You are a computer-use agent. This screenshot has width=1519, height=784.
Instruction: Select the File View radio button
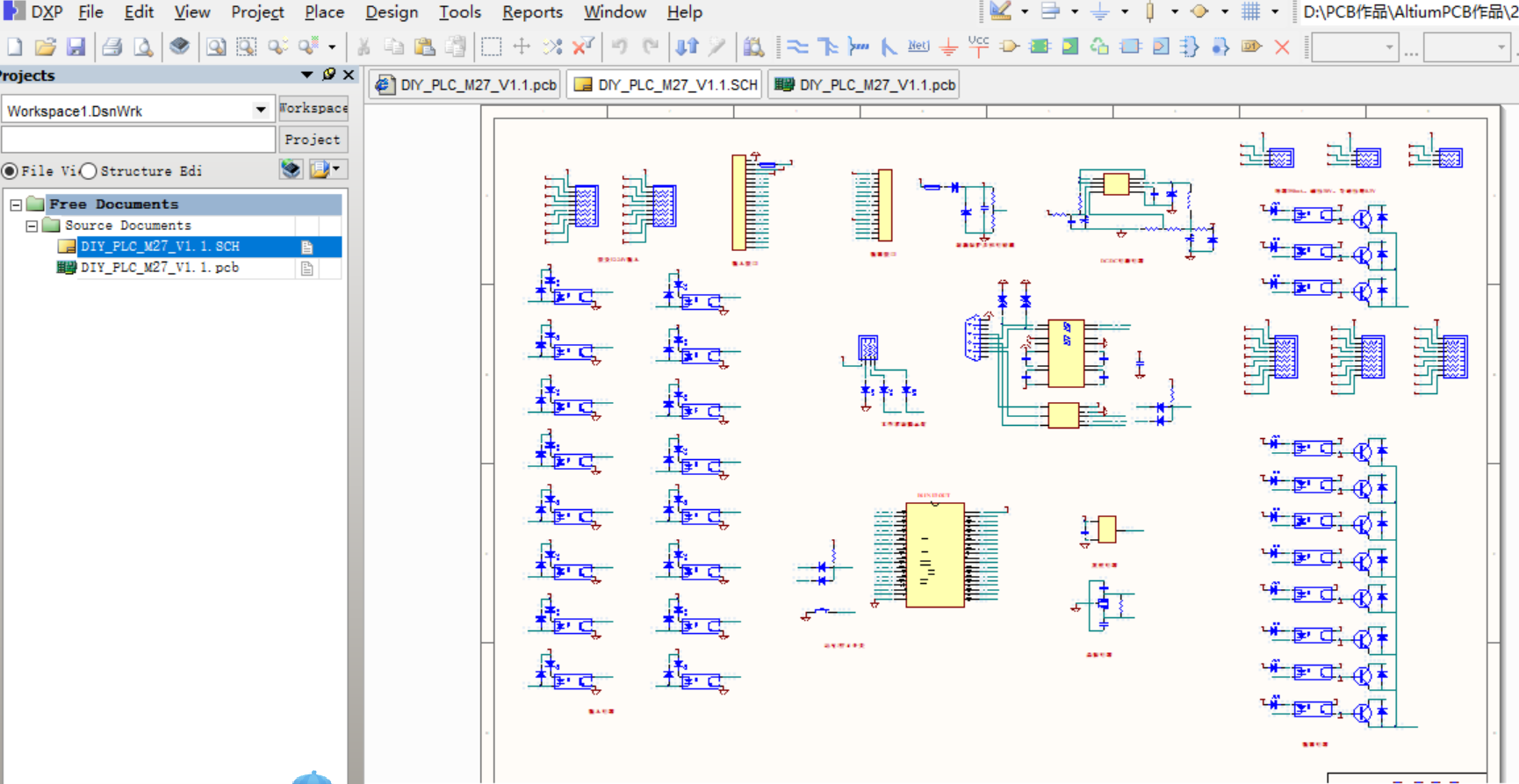click(x=10, y=170)
